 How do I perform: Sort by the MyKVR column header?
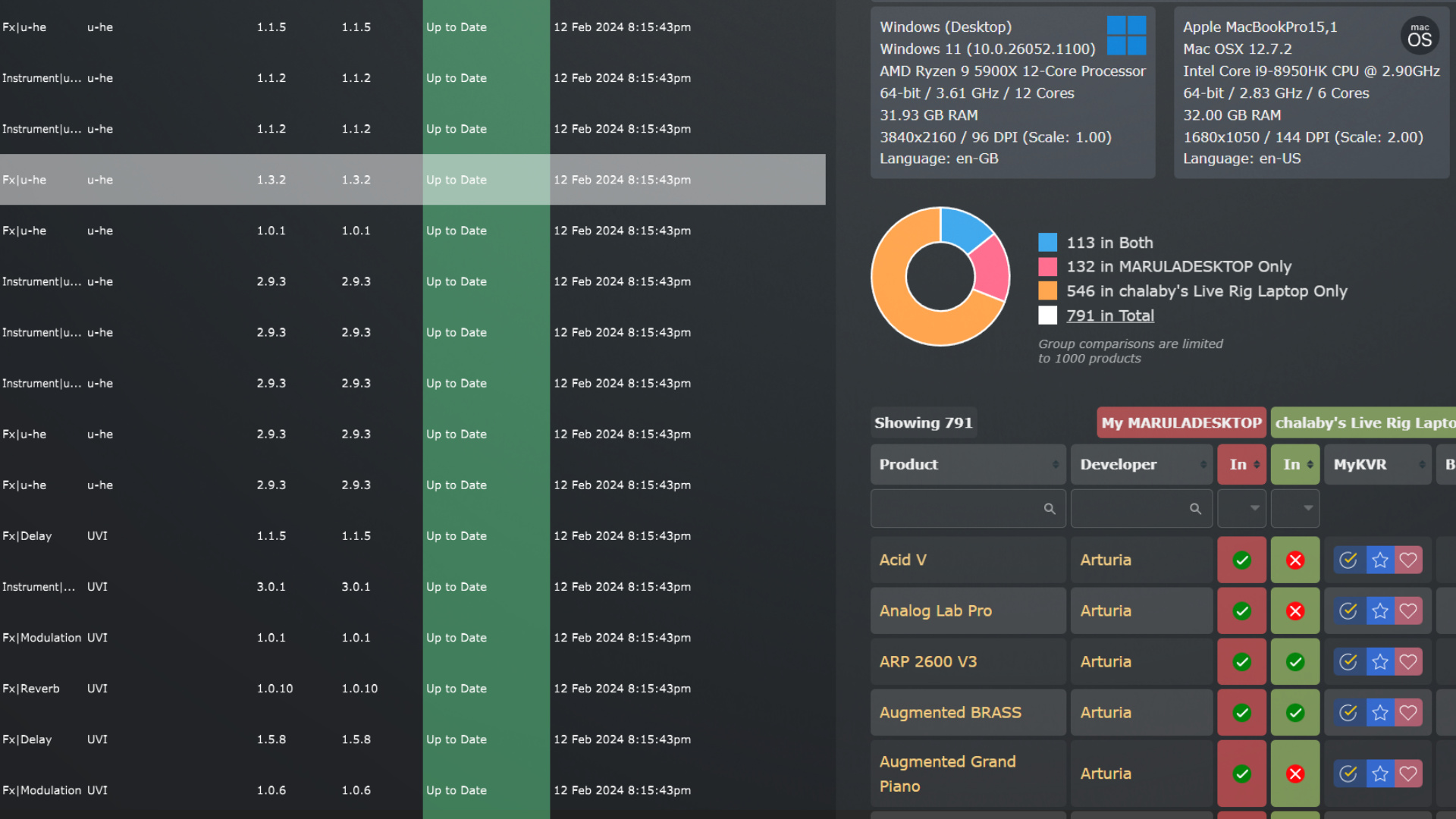[1378, 464]
